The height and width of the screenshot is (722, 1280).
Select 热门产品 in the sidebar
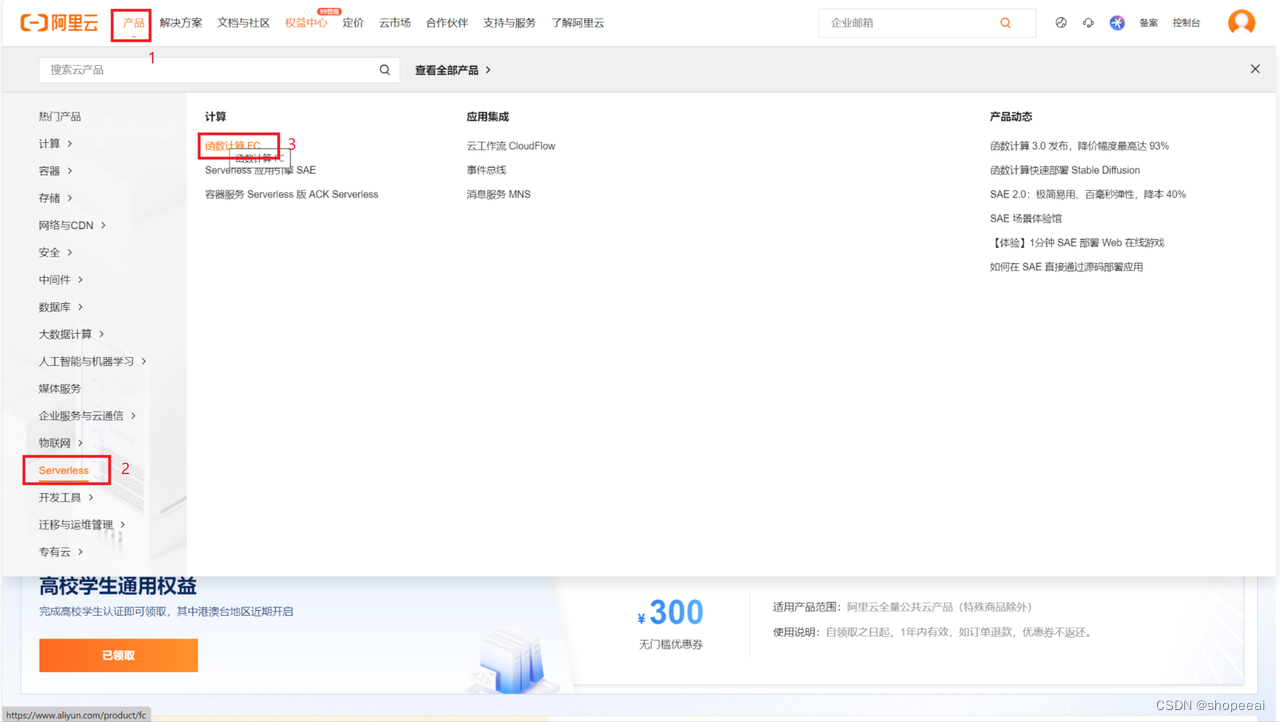[x=60, y=117]
